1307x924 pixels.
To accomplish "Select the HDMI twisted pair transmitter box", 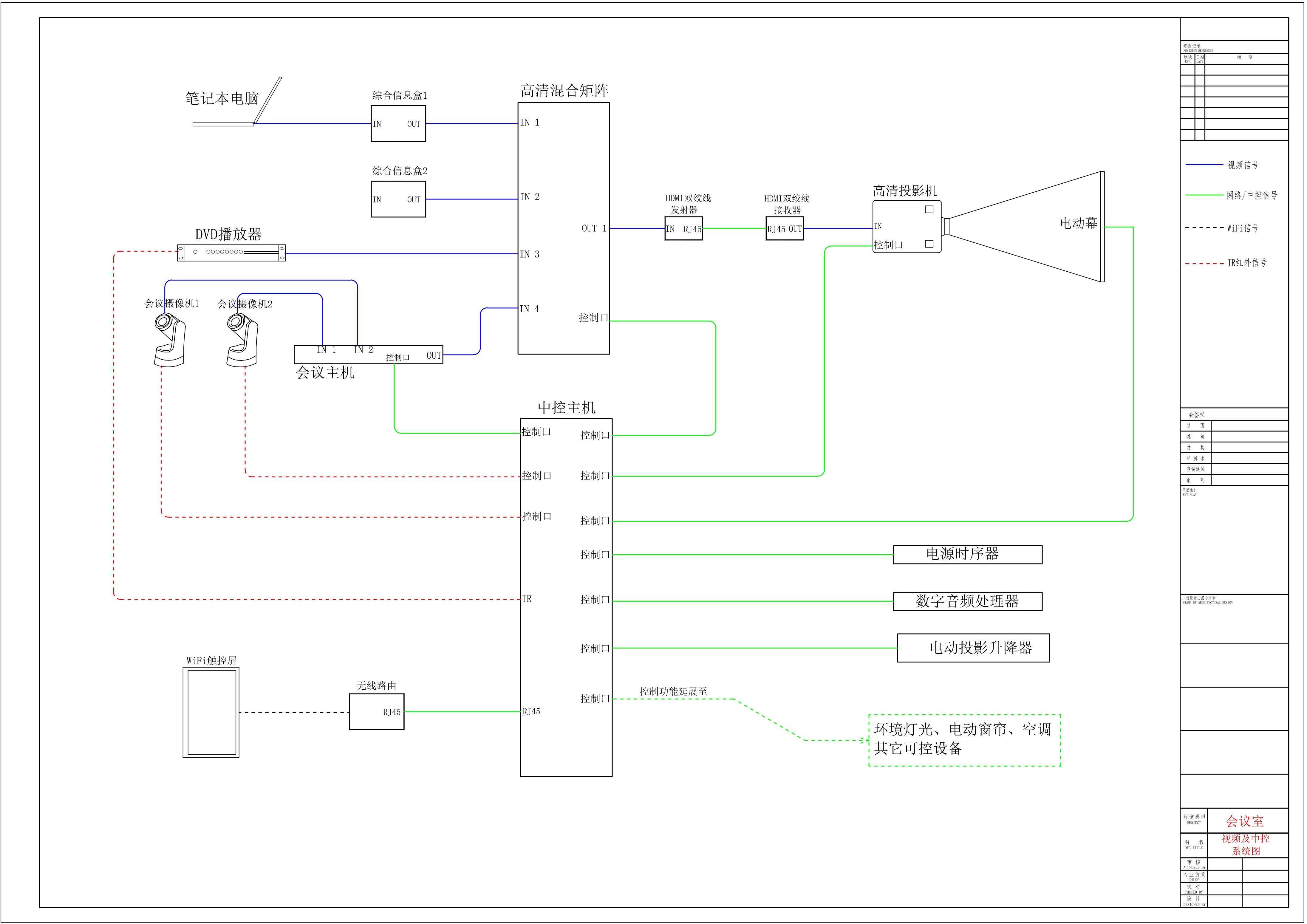I will [683, 229].
